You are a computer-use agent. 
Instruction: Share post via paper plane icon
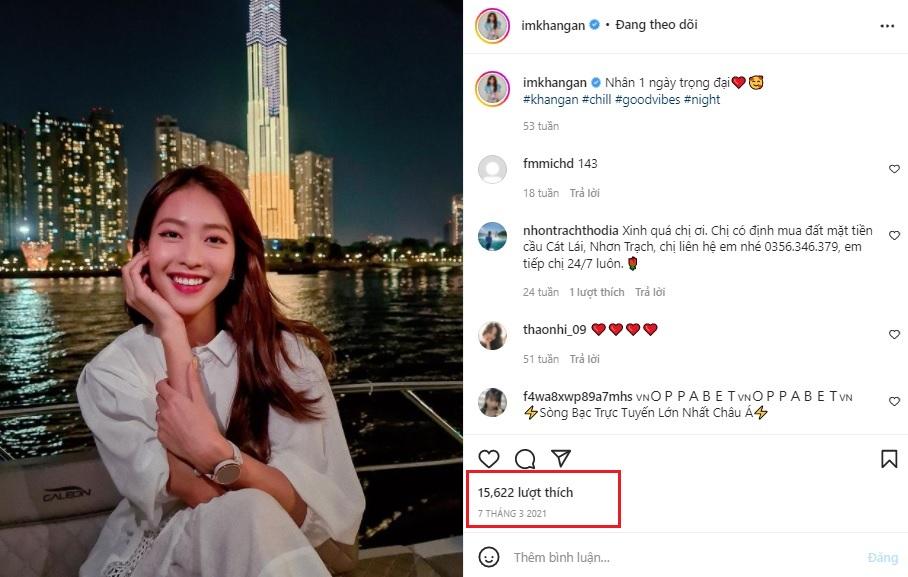point(561,458)
